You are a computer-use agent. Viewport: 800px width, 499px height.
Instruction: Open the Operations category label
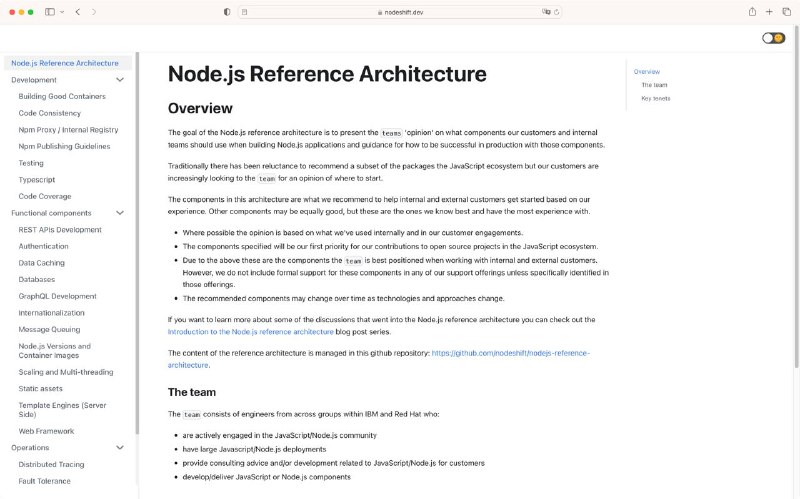pyautogui.click(x=30, y=448)
